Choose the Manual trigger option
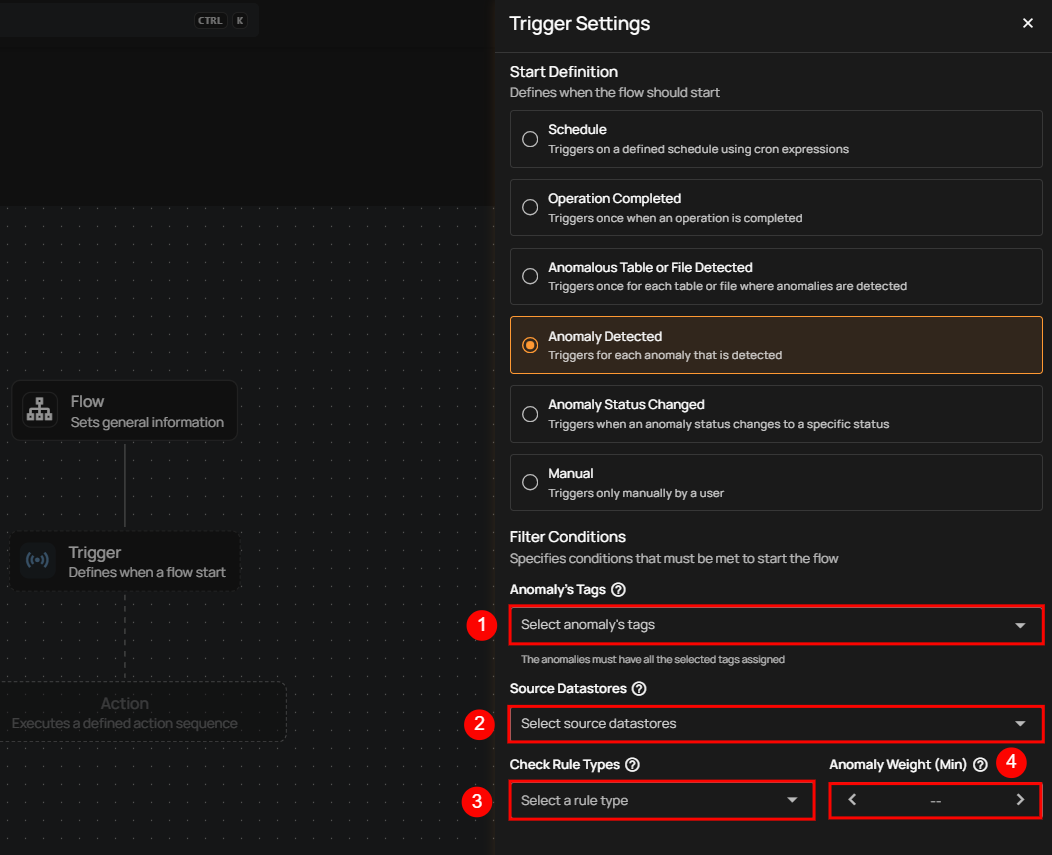This screenshot has width=1052, height=855. pyautogui.click(x=531, y=482)
